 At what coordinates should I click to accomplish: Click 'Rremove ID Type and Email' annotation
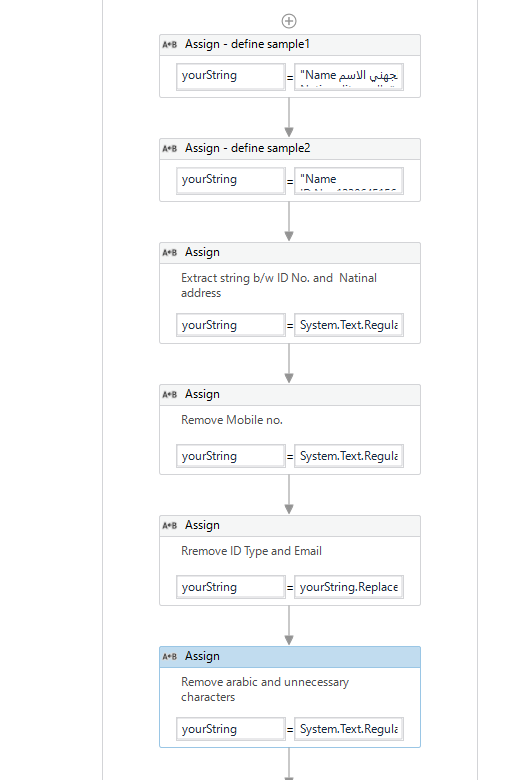coord(251,551)
